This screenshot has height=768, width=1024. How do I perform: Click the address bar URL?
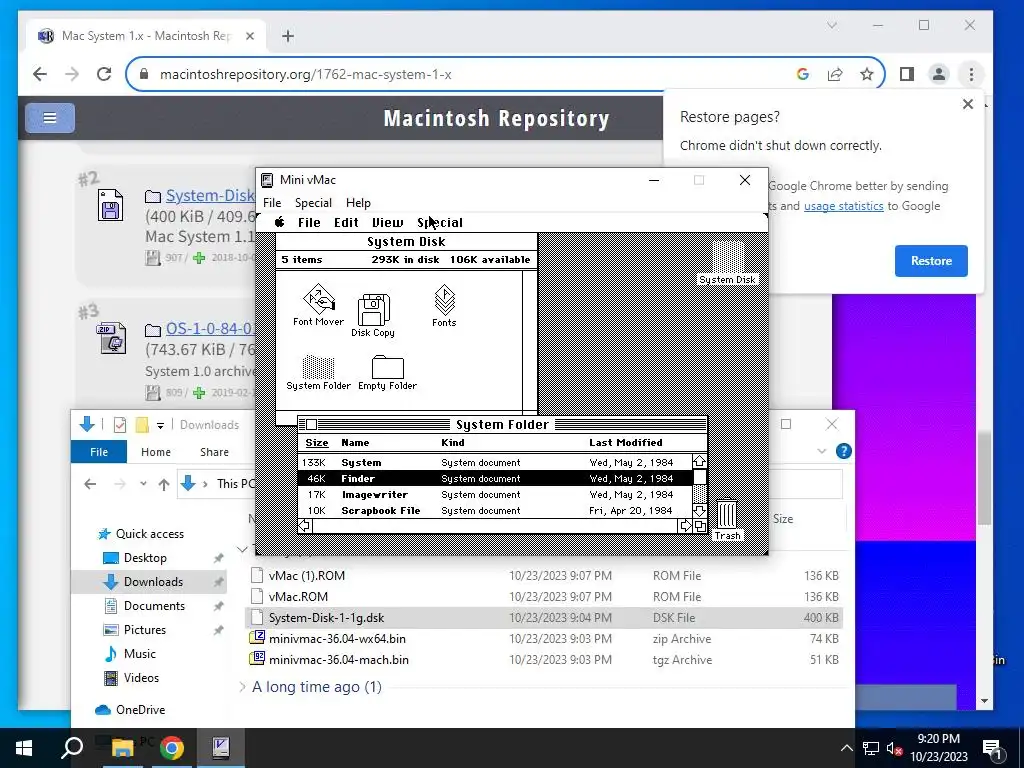point(306,74)
